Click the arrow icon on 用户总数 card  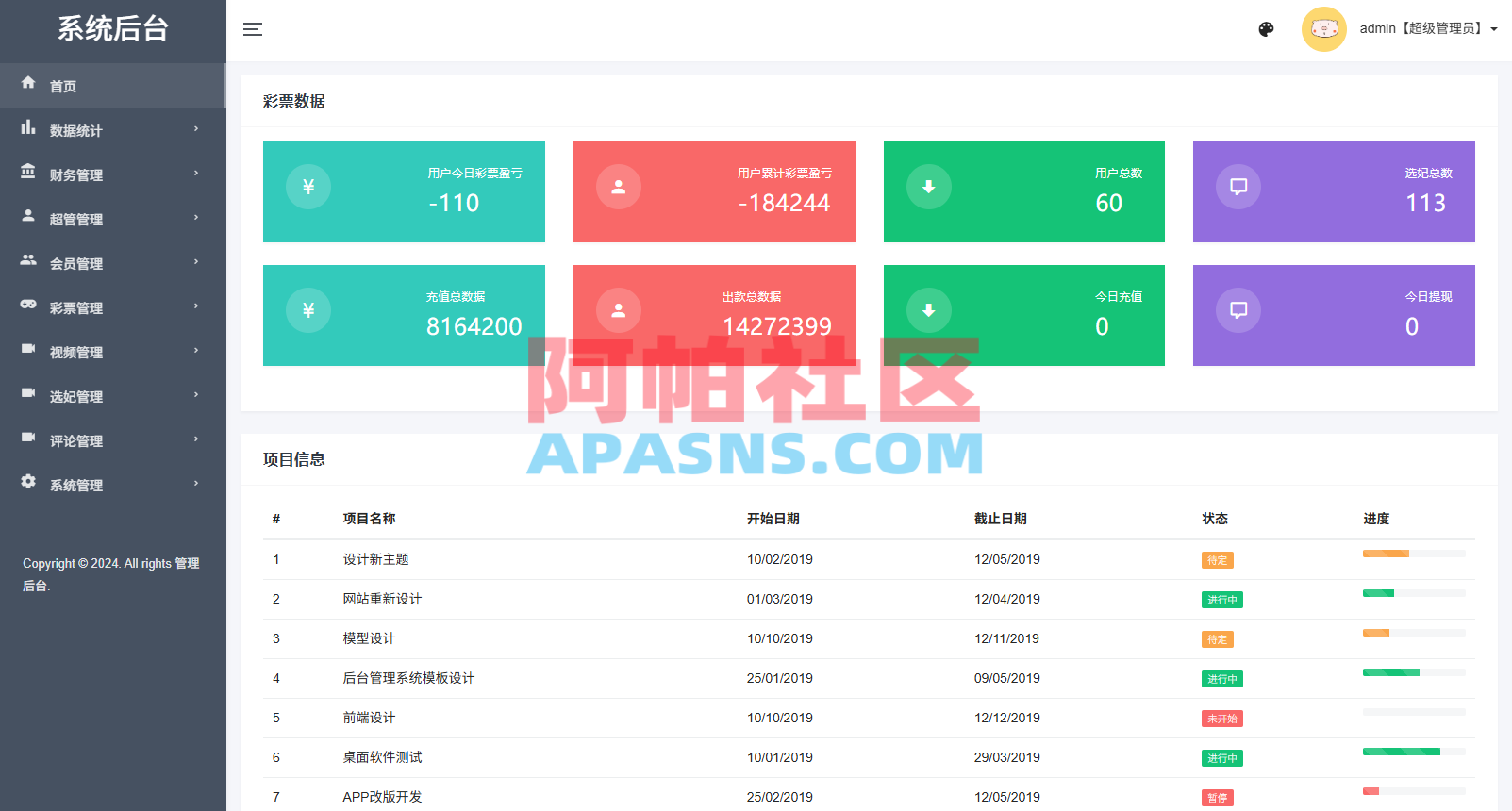click(x=929, y=187)
